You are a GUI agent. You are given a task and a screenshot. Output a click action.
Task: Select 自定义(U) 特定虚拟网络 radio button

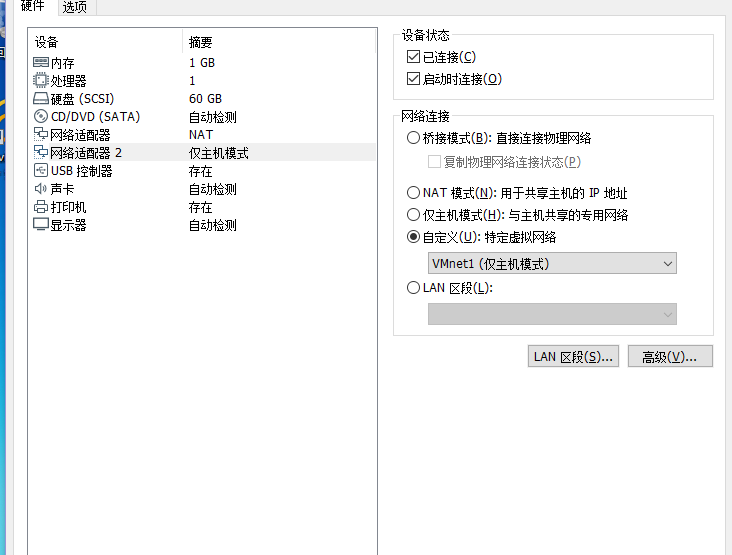[413, 237]
